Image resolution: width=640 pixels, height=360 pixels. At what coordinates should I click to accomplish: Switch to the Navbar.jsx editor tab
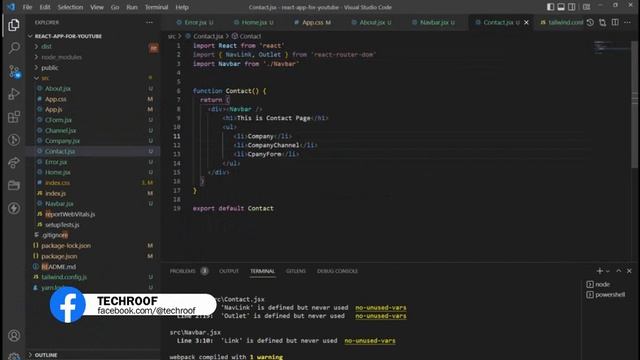pyautogui.click(x=433, y=22)
